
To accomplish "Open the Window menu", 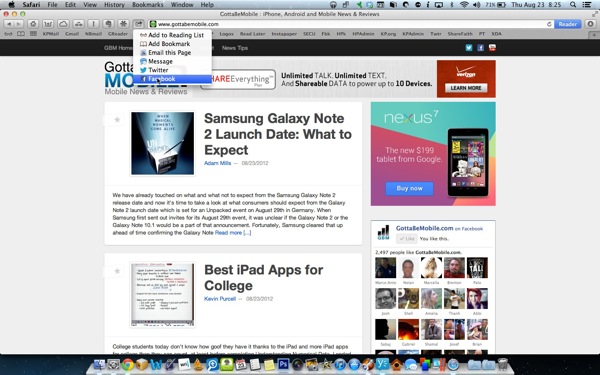I will (182, 5).
